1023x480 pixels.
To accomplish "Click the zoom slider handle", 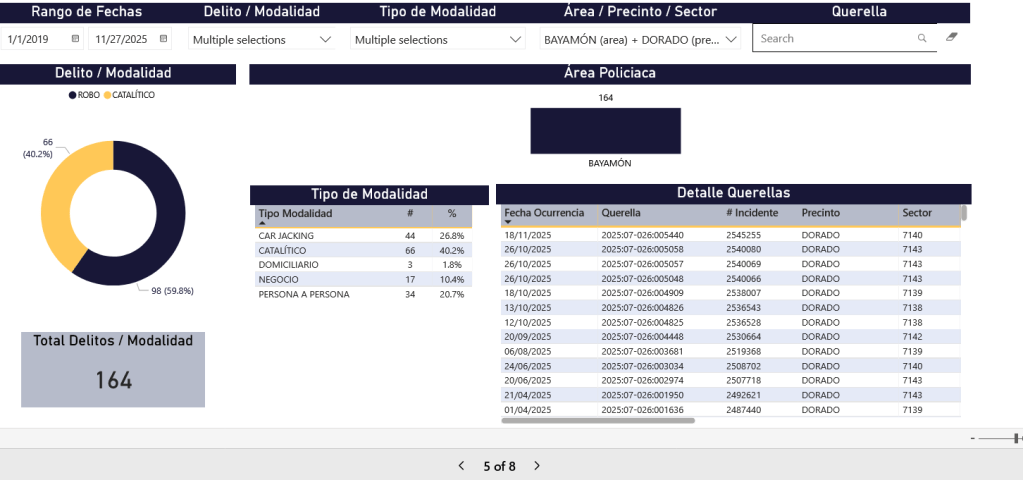I will click(1017, 438).
